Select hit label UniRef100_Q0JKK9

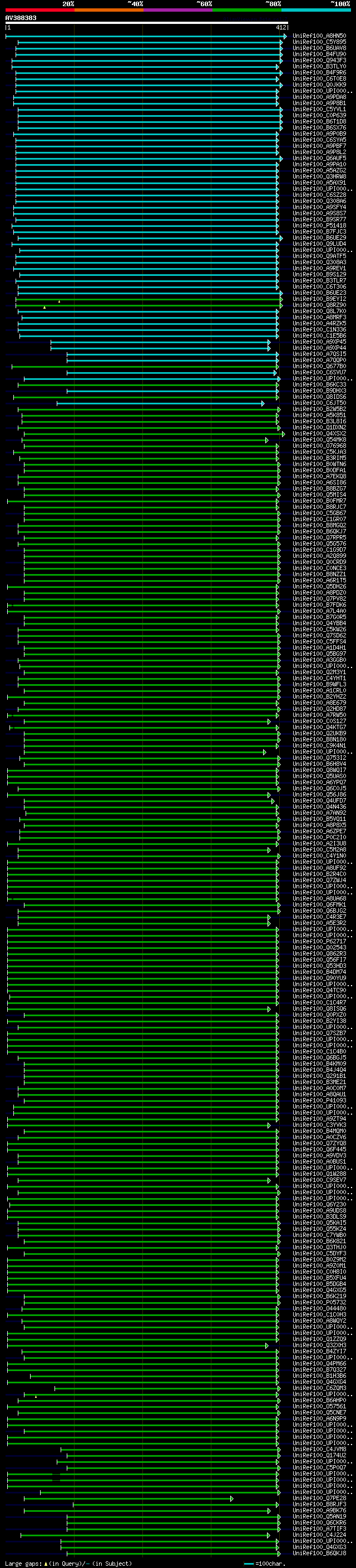click(x=319, y=85)
